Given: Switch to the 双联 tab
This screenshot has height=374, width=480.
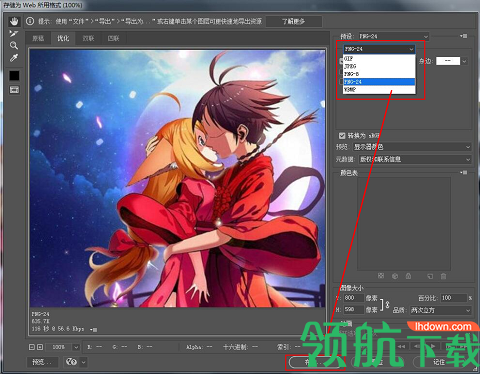Looking at the screenshot, I should point(88,38).
